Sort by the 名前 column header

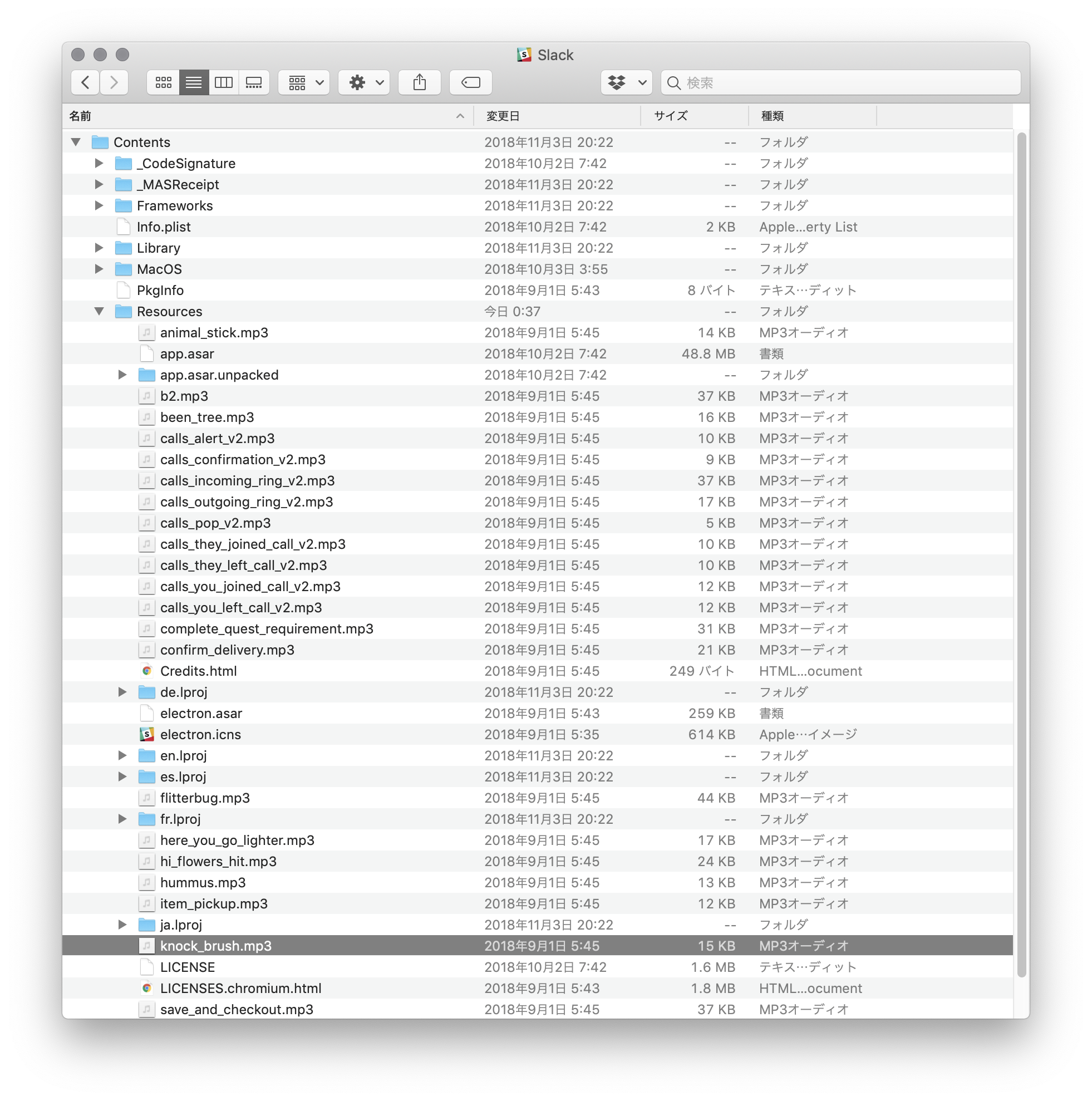coord(268,116)
